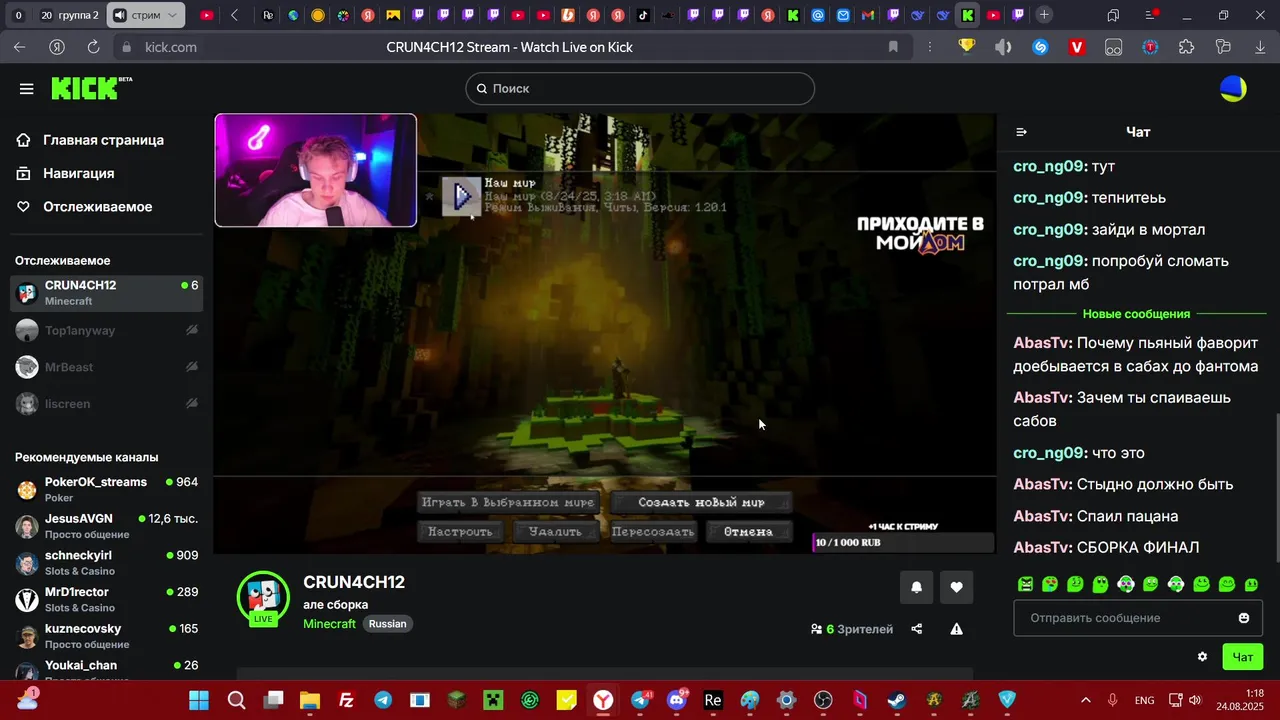This screenshot has height=720, width=1280.
Task: Open Steam from taskbar
Action: (x=897, y=700)
